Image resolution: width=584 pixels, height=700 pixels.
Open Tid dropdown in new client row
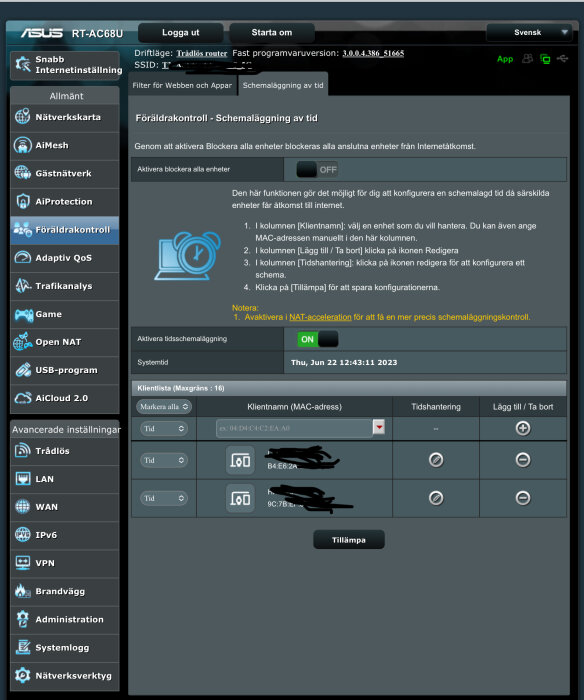click(164, 429)
